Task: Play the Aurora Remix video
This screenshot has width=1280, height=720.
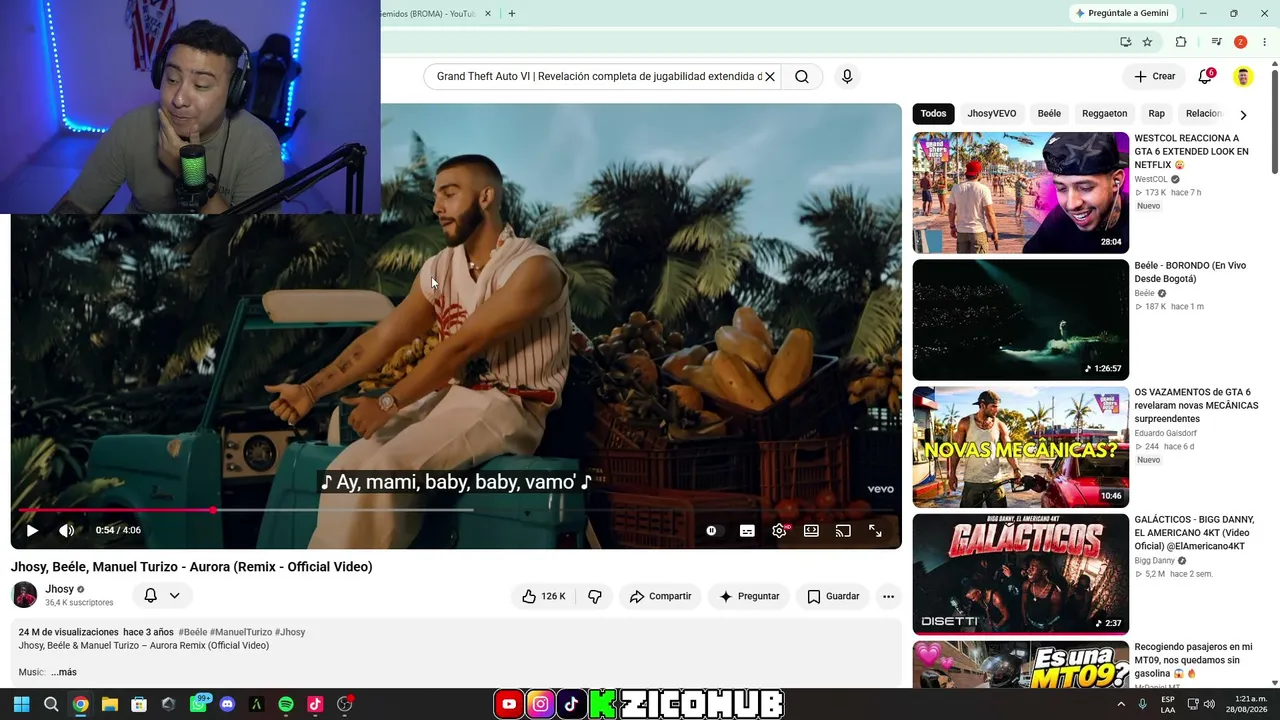Action: click(x=32, y=531)
